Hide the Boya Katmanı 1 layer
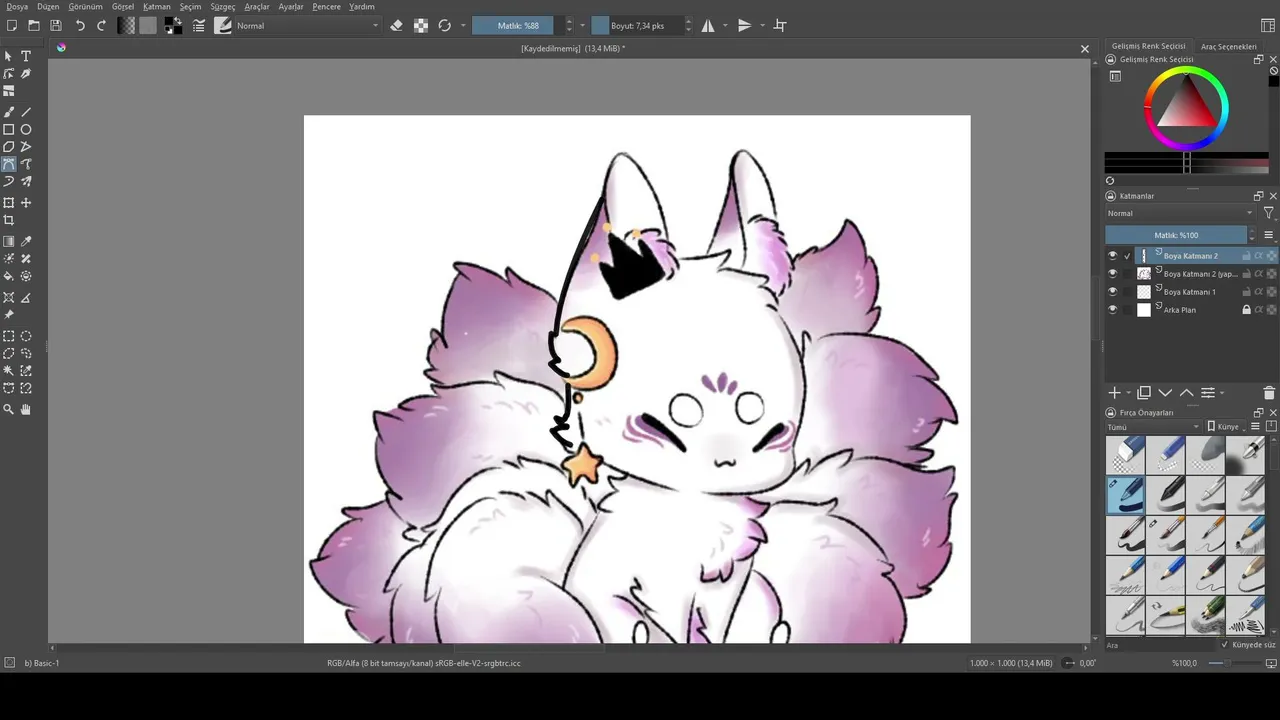1280x720 pixels. 1112,292
